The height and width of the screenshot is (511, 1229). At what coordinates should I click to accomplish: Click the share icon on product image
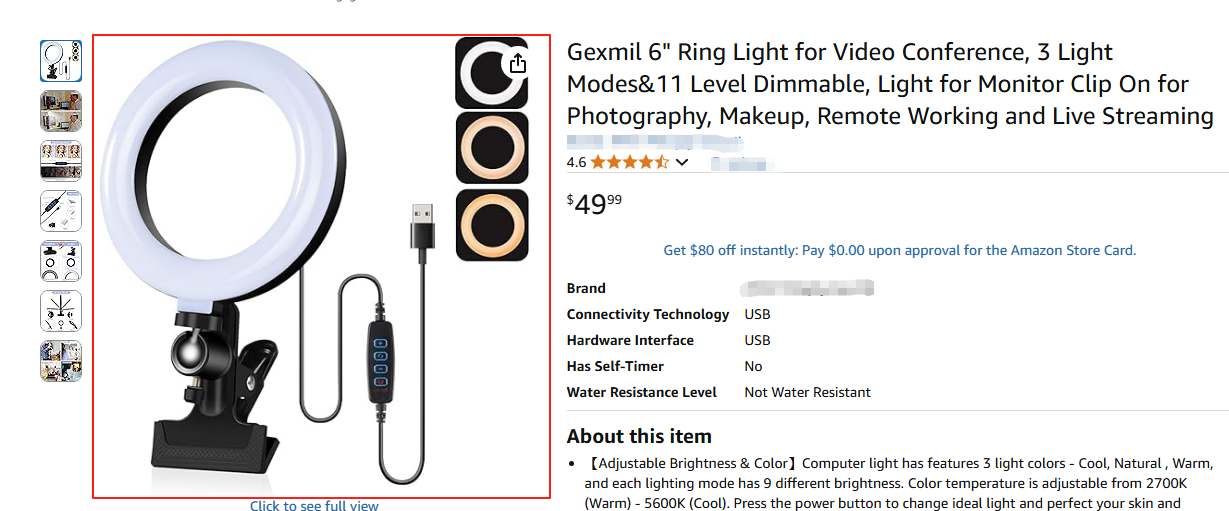[517, 64]
